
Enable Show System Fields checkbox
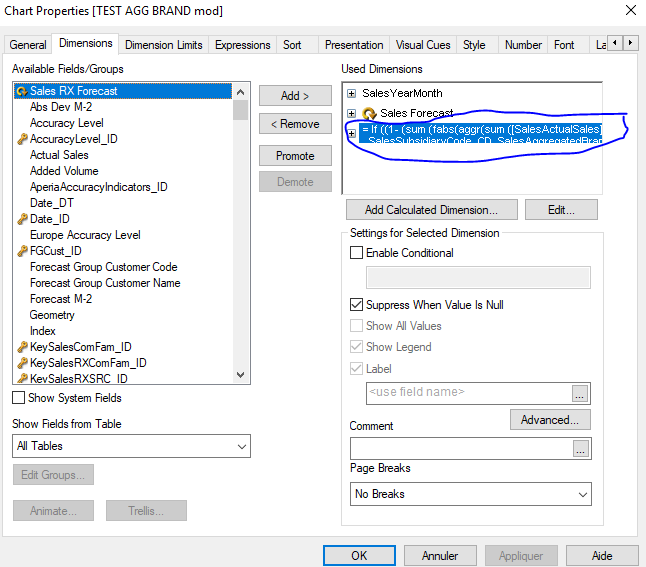point(19,398)
